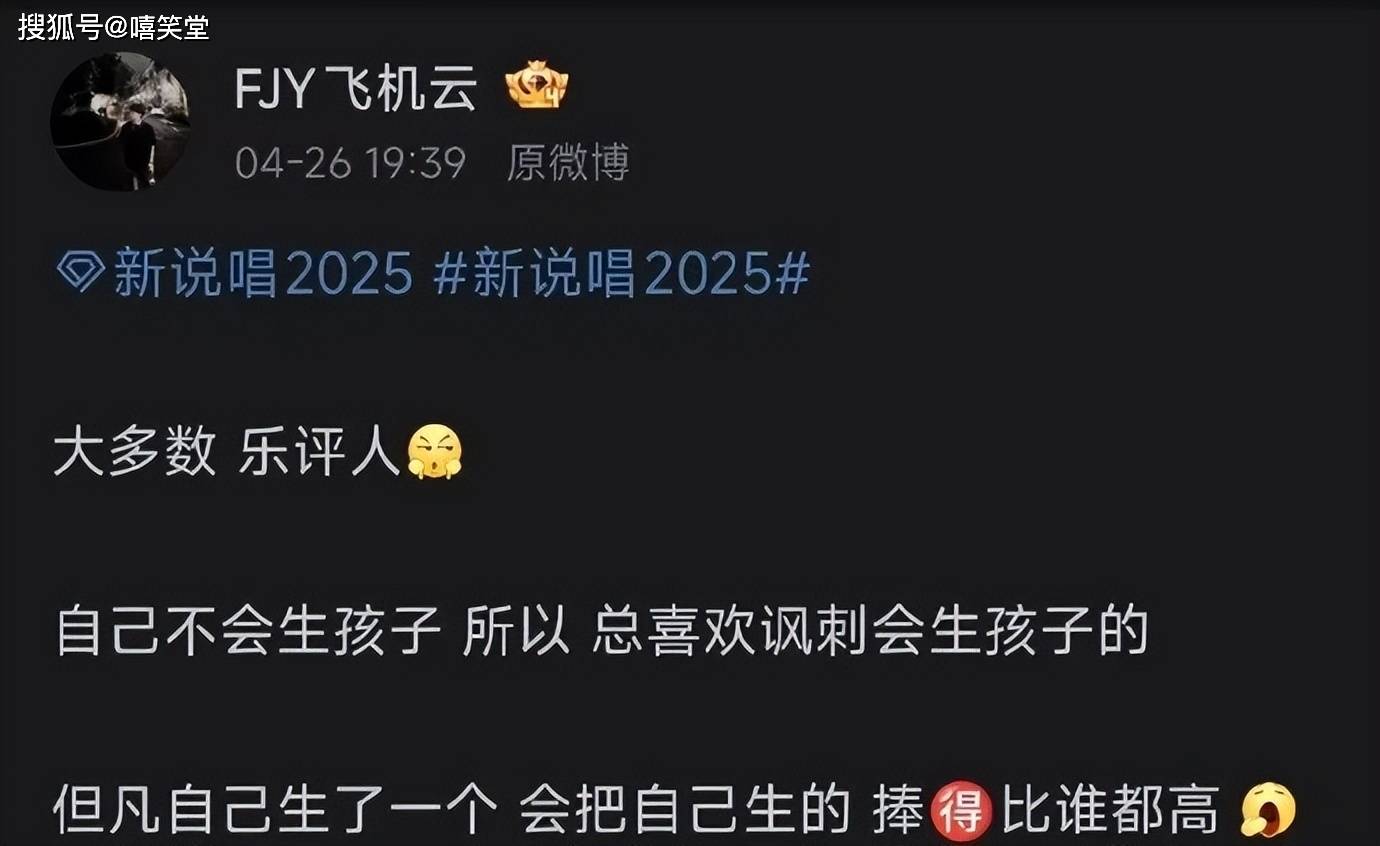Click the phrase 会把自己生的

click(685, 809)
